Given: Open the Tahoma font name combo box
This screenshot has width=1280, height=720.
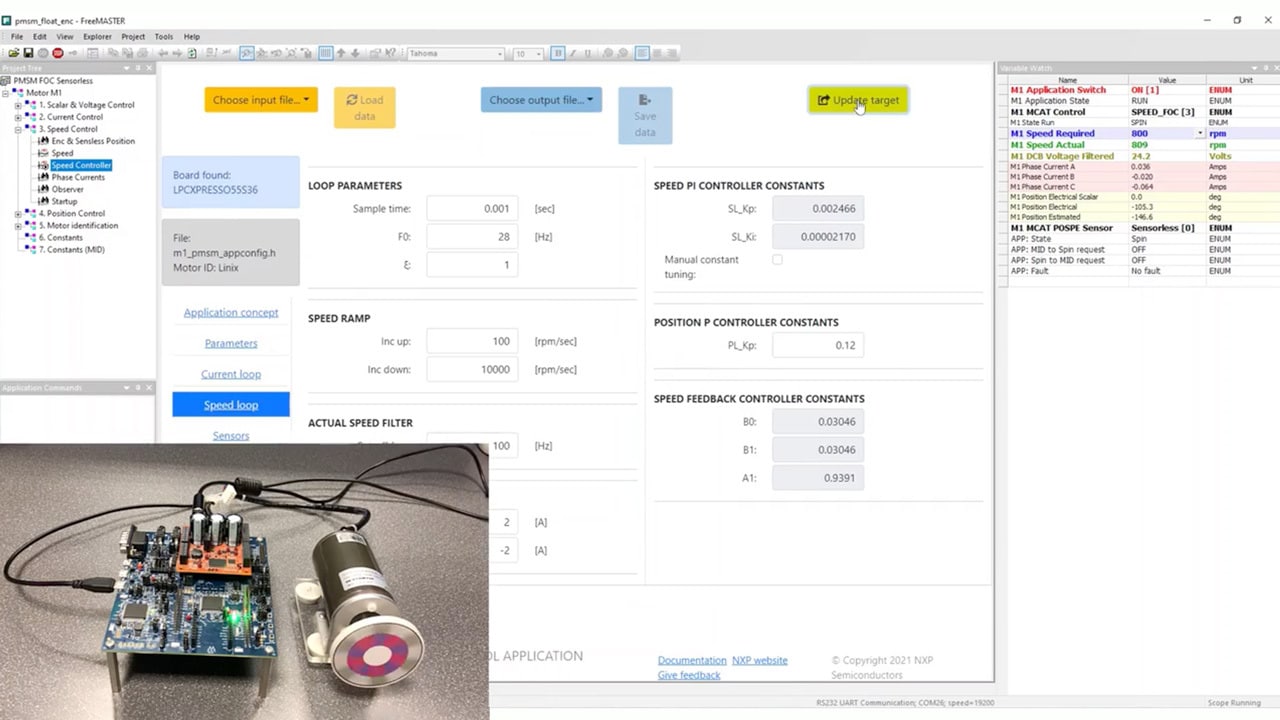Looking at the screenshot, I should (456, 53).
